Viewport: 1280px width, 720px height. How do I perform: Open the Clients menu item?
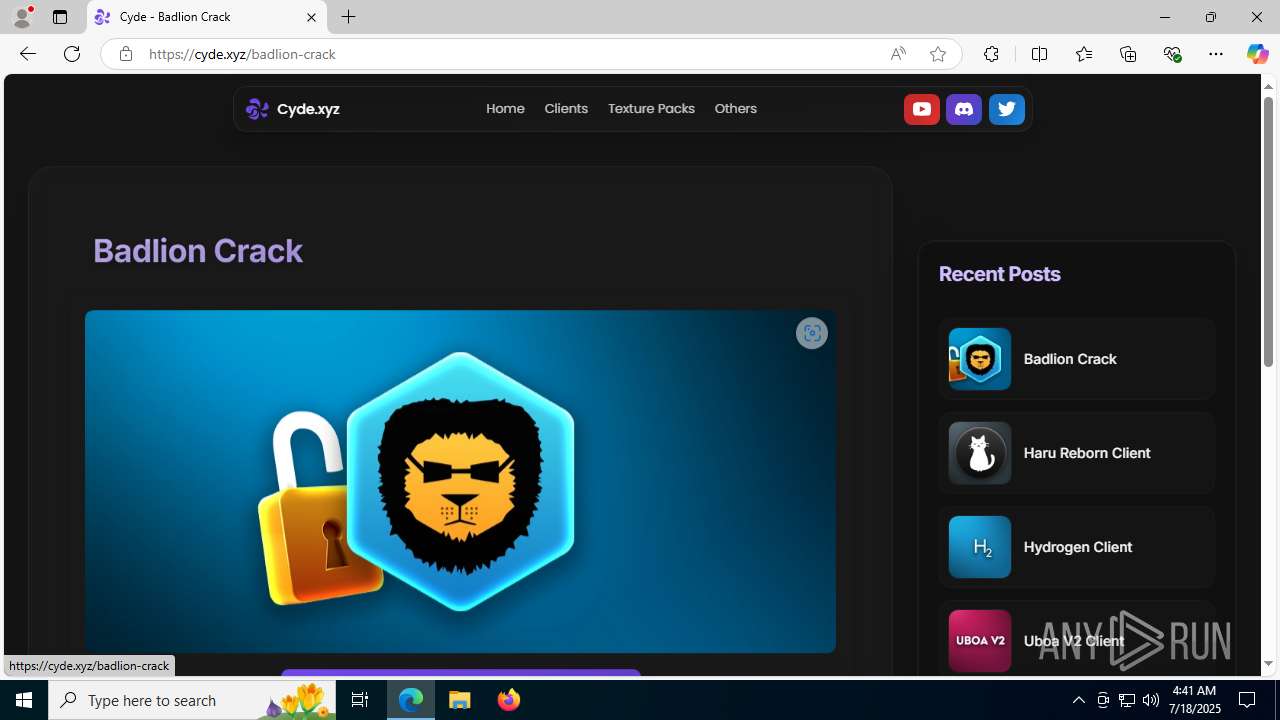coord(566,108)
